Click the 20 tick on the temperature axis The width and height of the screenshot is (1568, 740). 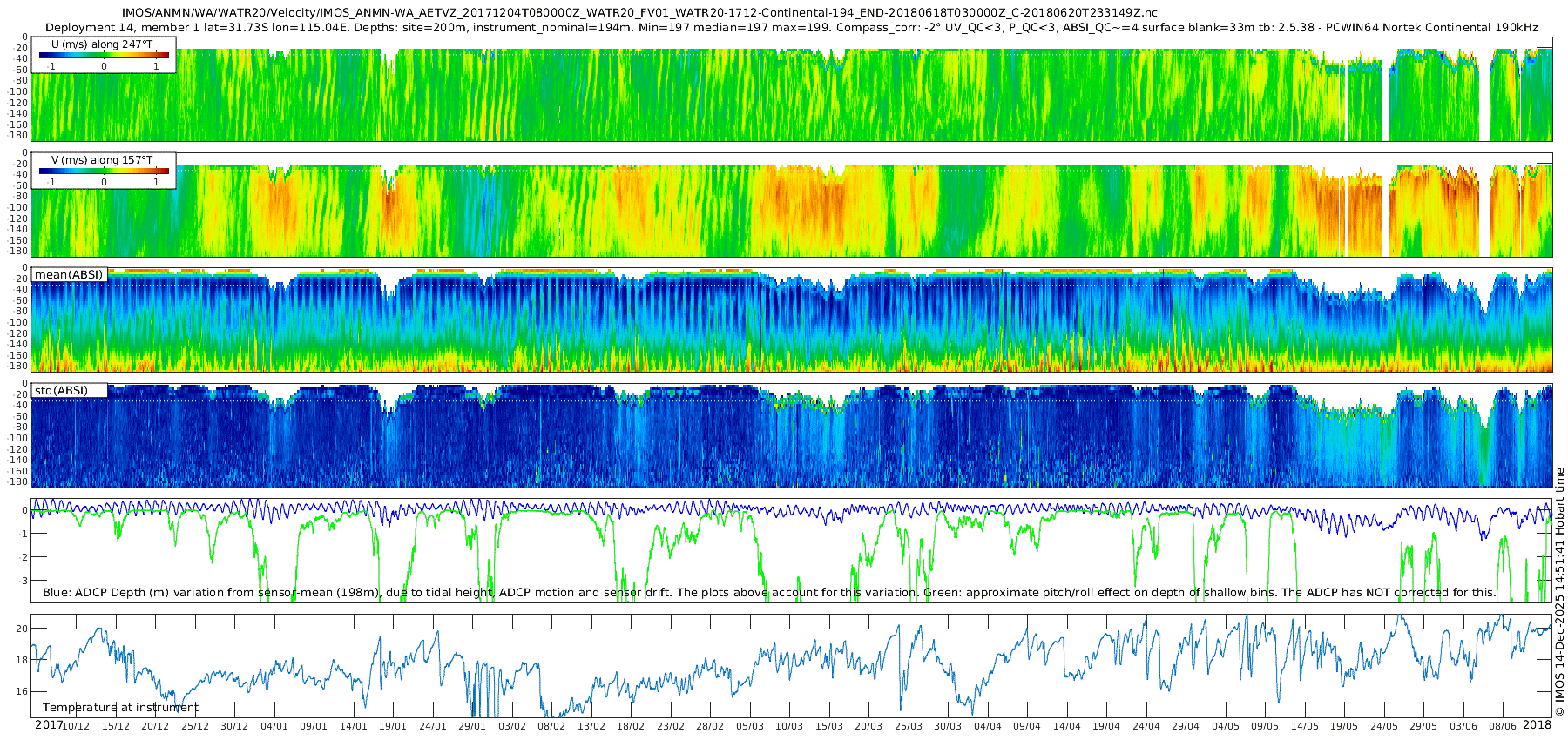(x=23, y=629)
